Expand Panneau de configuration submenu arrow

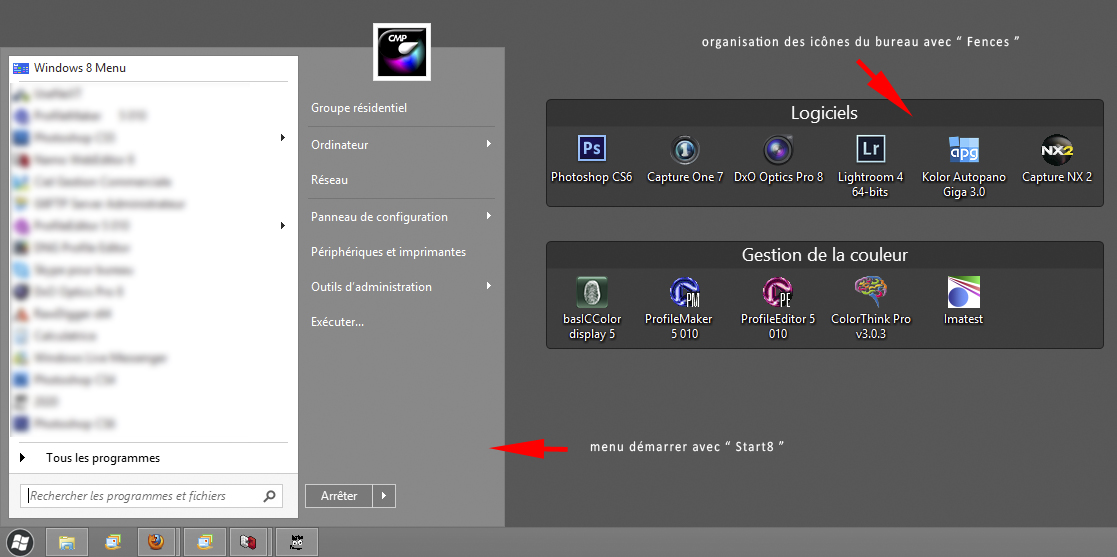click(x=489, y=216)
